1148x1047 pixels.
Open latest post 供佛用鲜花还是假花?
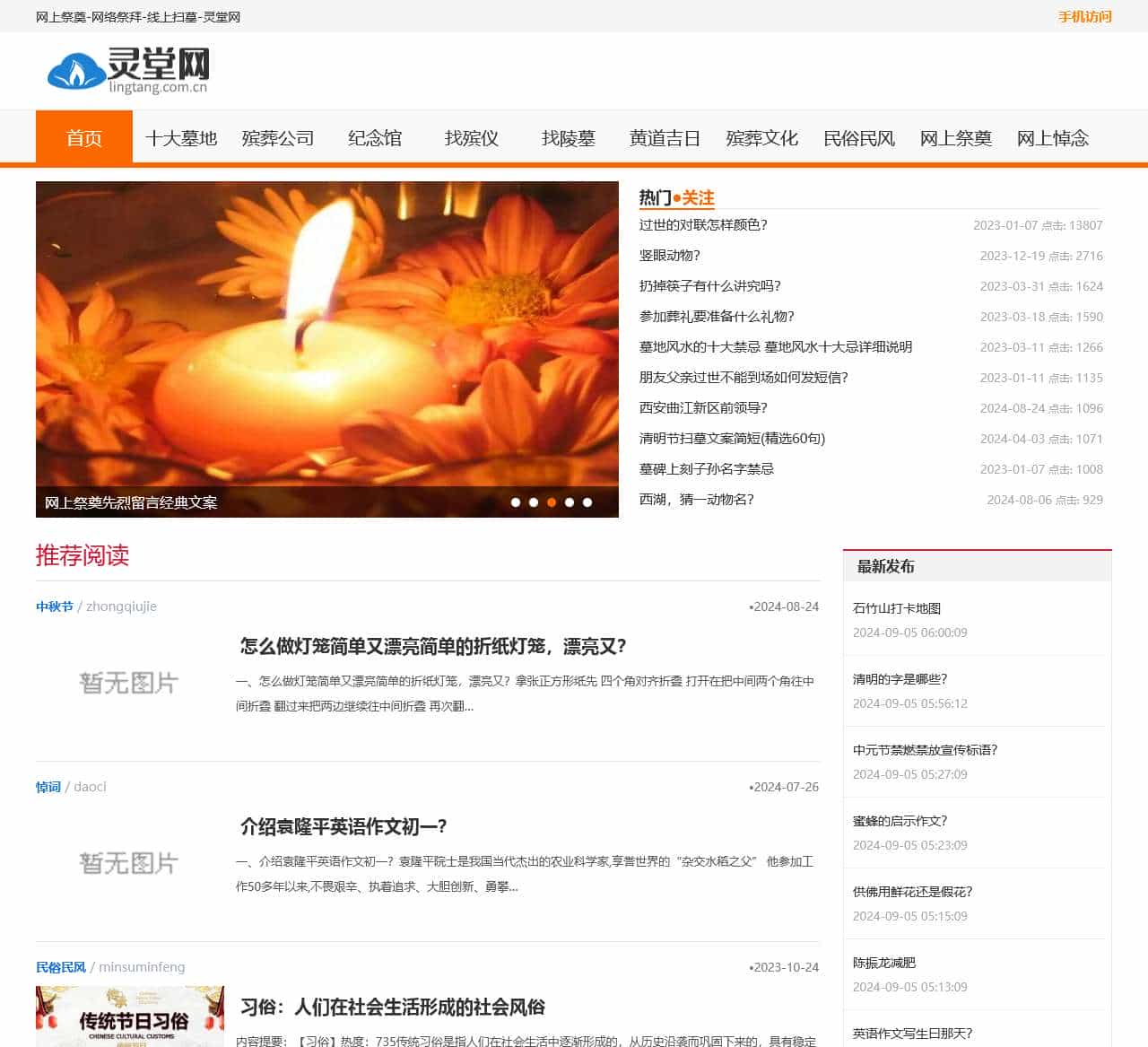912,892
